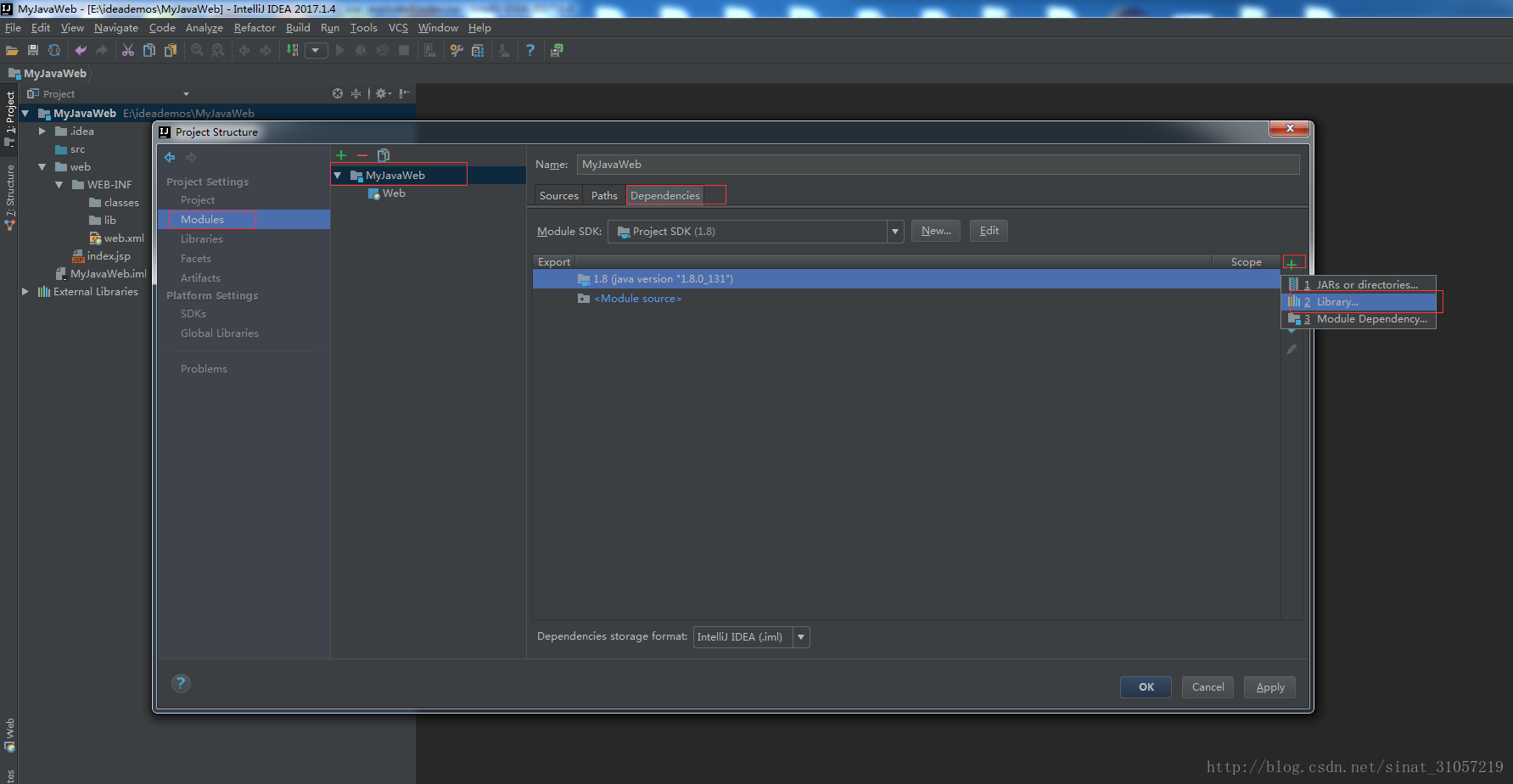Click the Open folder toolbar icon
This screenshot has height=784, width=1513.
(12, 50)
